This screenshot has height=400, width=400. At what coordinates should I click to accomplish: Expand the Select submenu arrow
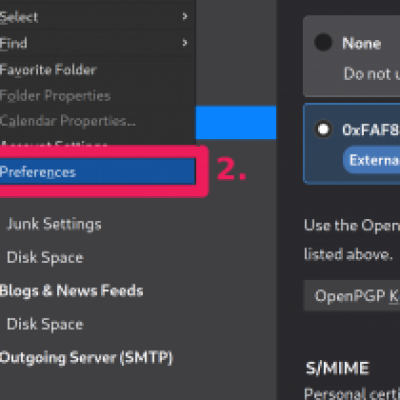pyautogui.click(x=185, y=16)
